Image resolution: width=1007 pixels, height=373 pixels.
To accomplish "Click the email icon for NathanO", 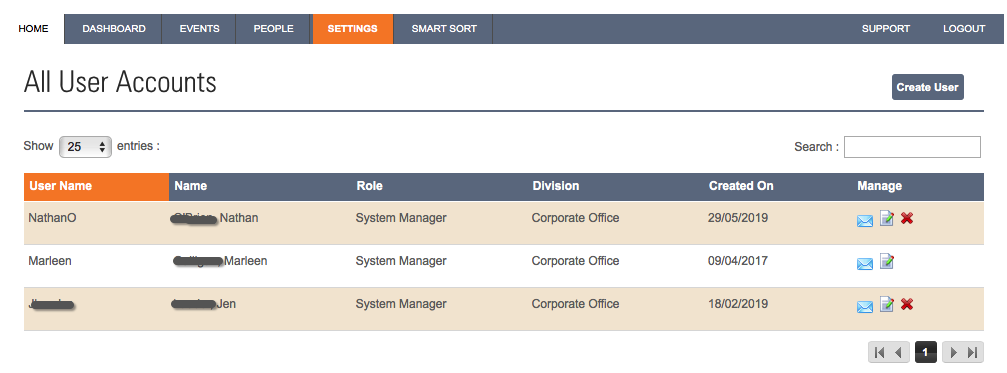I will click(864, 220).
